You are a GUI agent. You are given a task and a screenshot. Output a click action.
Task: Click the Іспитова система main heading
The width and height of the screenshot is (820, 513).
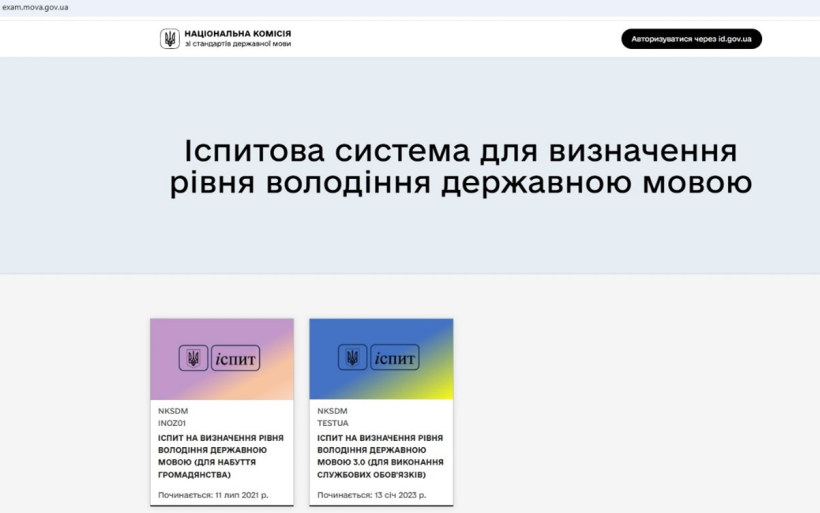(x=461, y=166)
